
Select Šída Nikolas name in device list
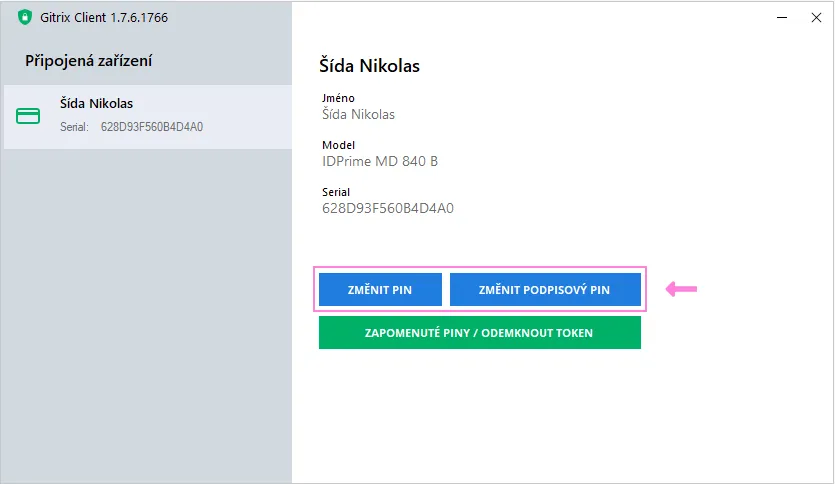96,103
